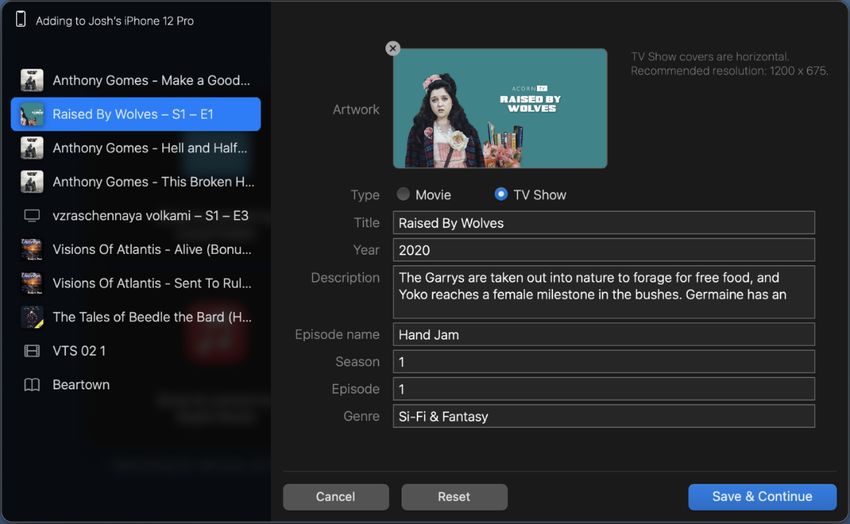Click the Raised By Wolves artwork image
Screen dimensions: 850x524
[500, 108]
